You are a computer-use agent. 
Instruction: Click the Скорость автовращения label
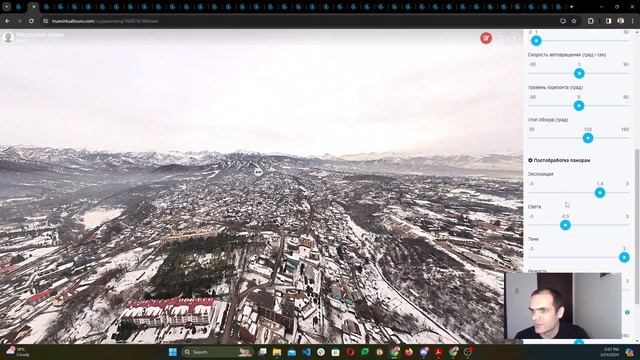(567, 55)
